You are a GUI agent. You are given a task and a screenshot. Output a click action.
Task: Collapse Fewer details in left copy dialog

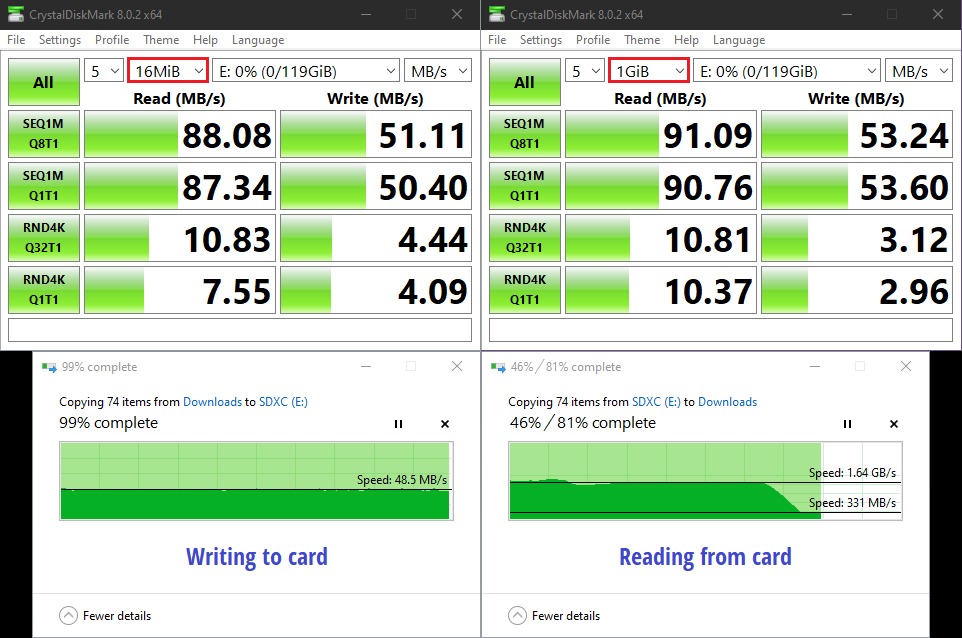point(69,615)
